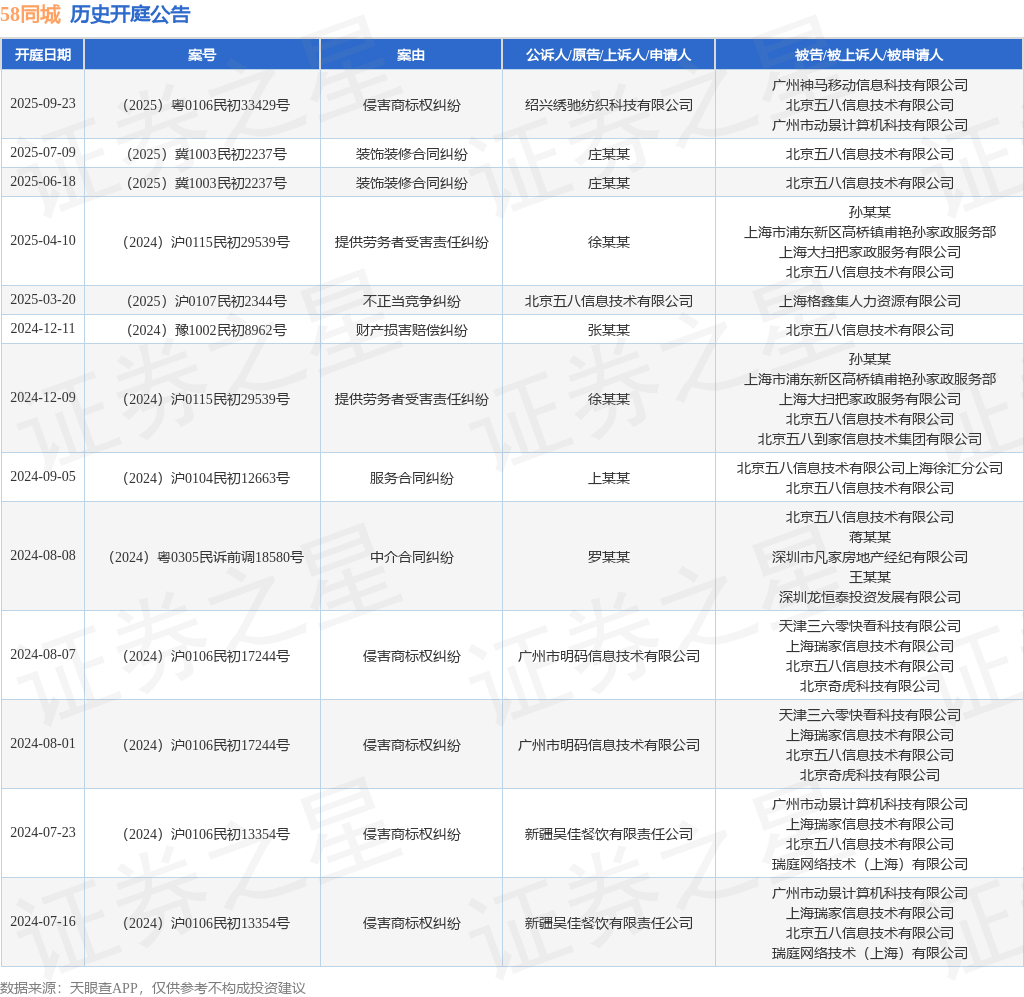Image resolution: width=1024 pixels, height=997 pixels.
Task: Click the 被告/被上诉人/被申请人 column header
Action: point(869,55)
